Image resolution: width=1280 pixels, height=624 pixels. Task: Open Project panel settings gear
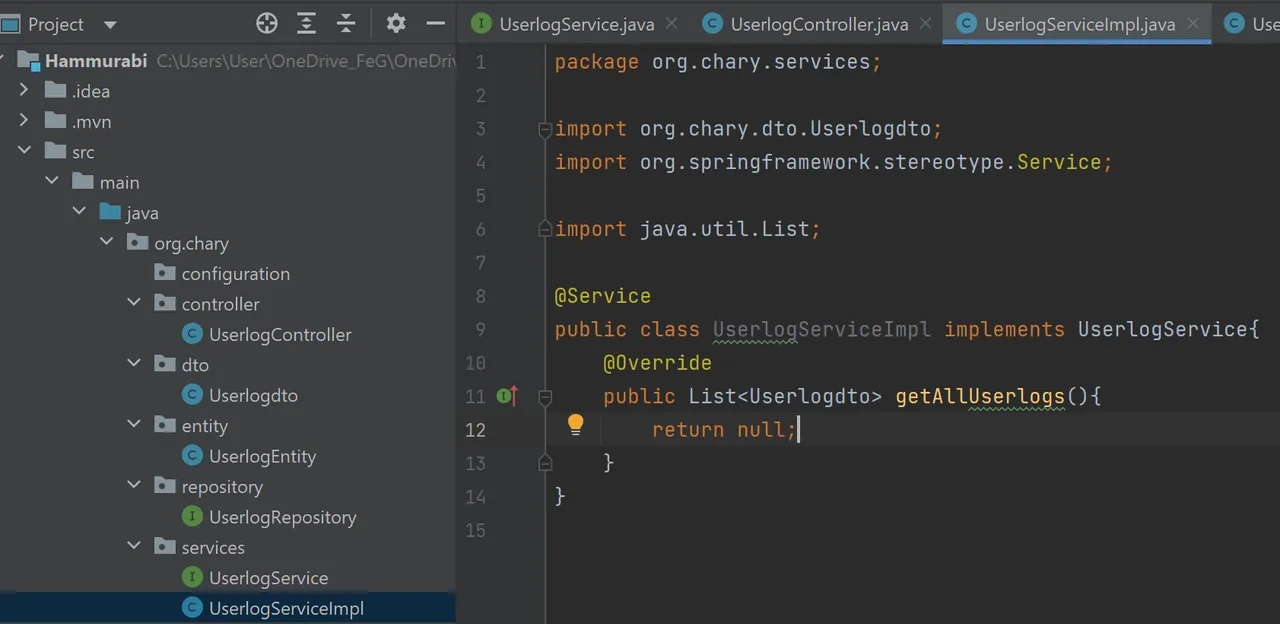coord(396,23)
